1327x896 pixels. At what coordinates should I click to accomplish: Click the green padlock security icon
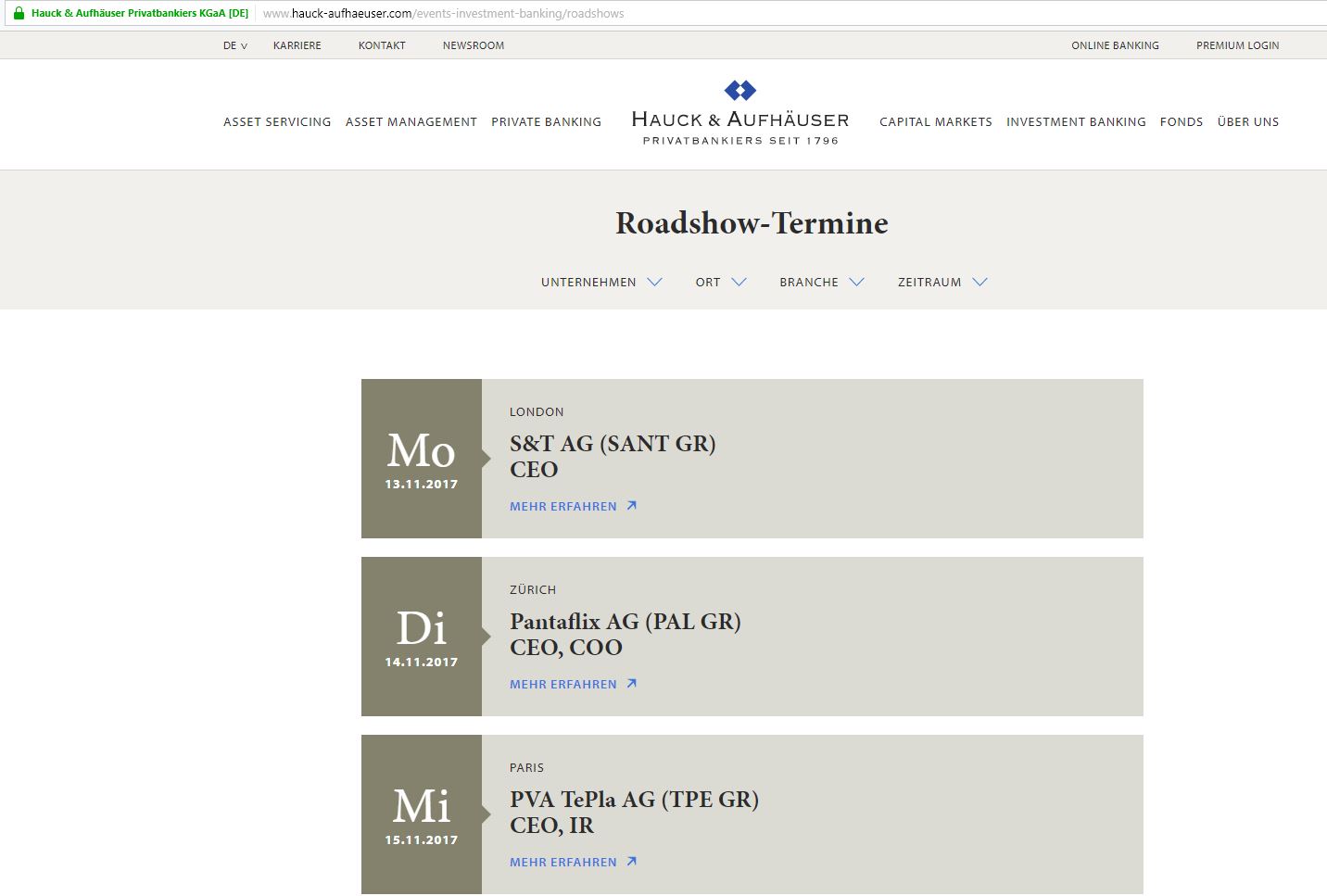point(19,14)
